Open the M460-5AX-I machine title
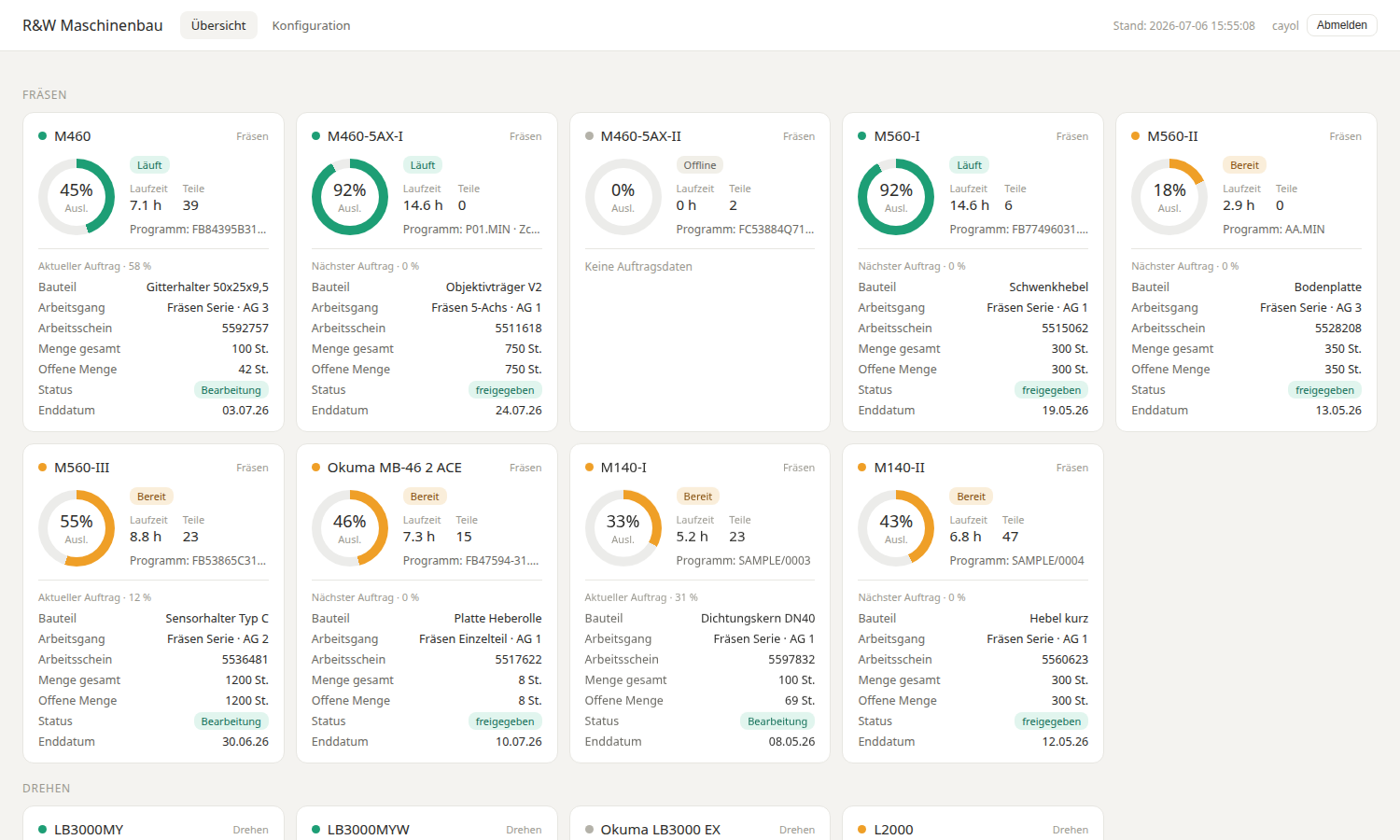This screenshot has height=840, width=1400. pos(365,136)
